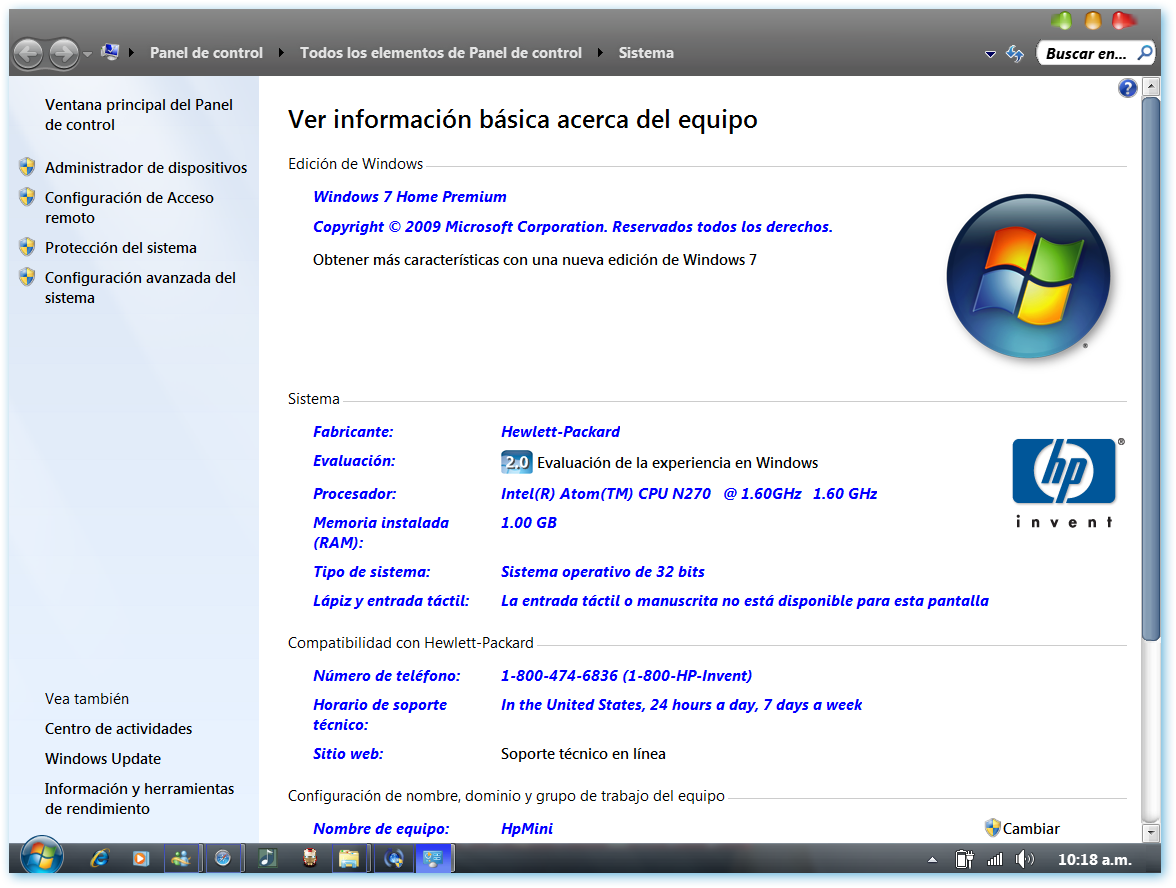Expand arrow before Panel de control breadcrumb
This screenshot has width=1176, height=888.
pyautogui.click(x=132, y=52)
